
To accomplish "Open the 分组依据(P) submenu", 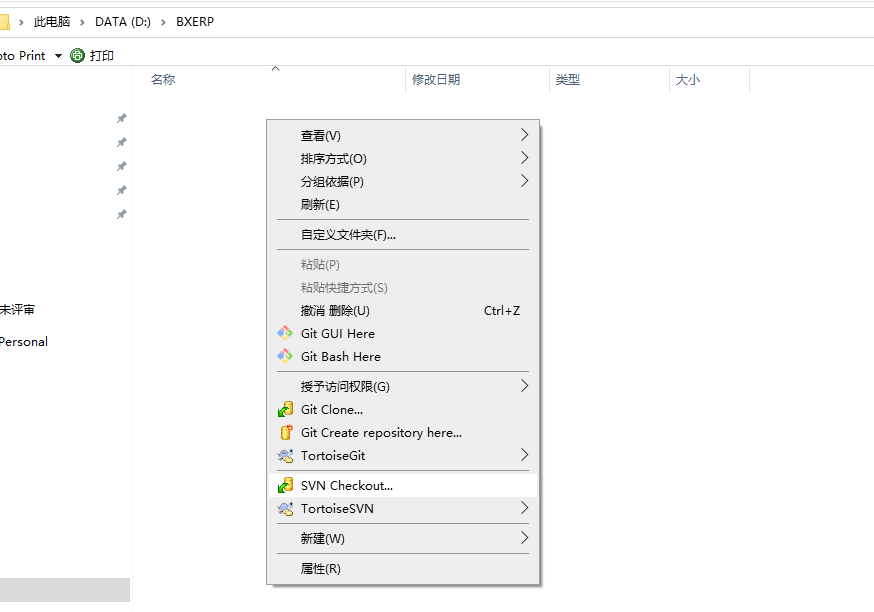I will tap(402, 181).
